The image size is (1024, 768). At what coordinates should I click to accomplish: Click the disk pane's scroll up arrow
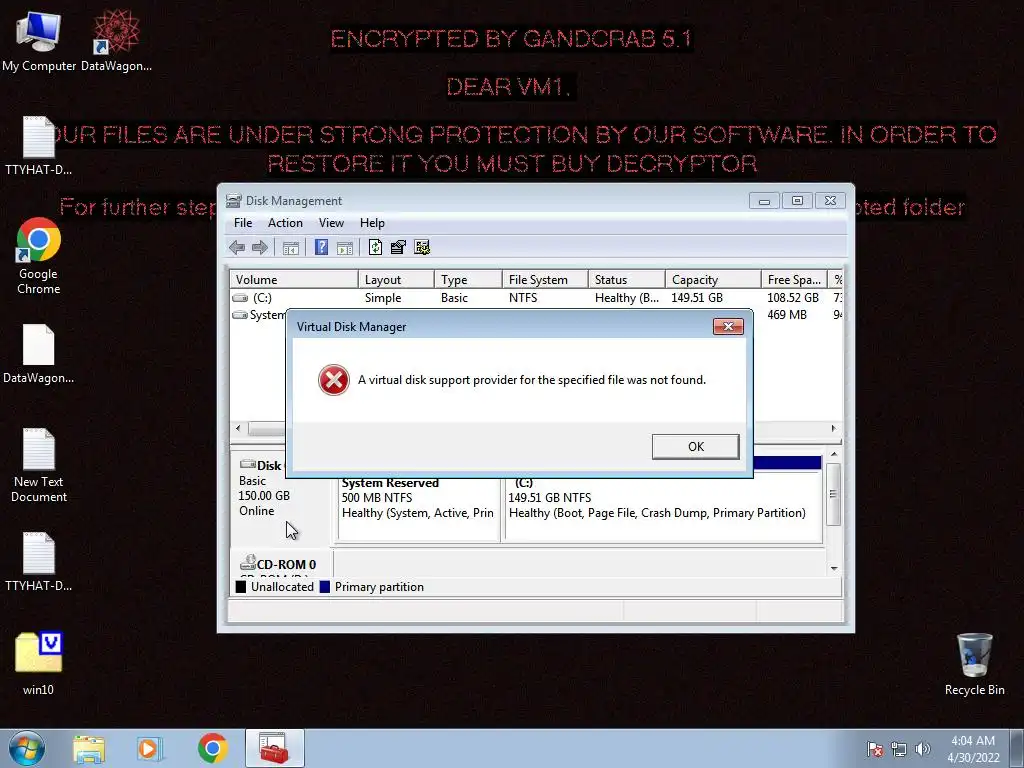click(x=834, y=454)
